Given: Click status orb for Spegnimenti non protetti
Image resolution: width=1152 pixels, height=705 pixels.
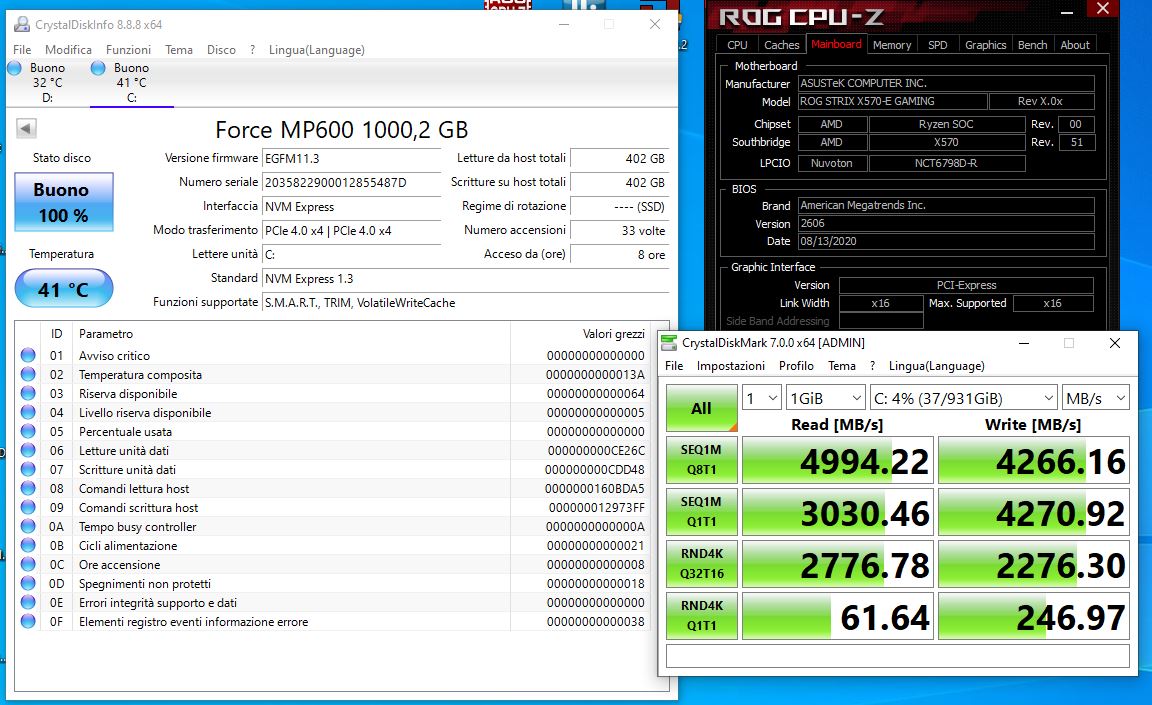Looking at the screenshot, I should coord(29,584).
